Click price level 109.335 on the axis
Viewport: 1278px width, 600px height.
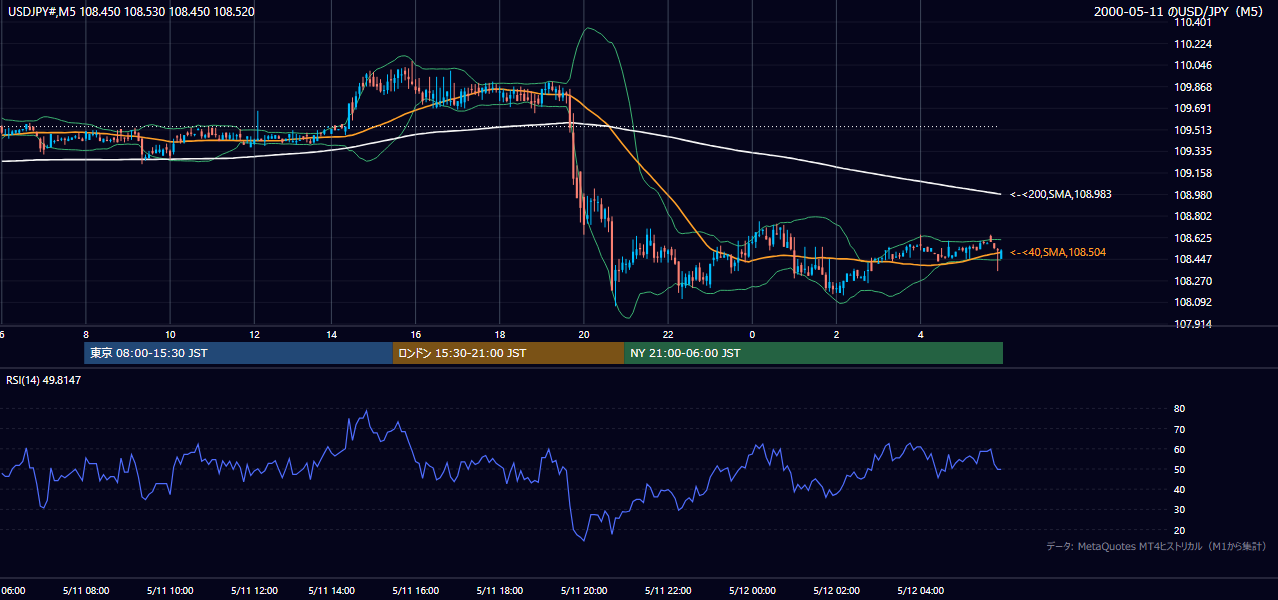tap(1191, 151)
